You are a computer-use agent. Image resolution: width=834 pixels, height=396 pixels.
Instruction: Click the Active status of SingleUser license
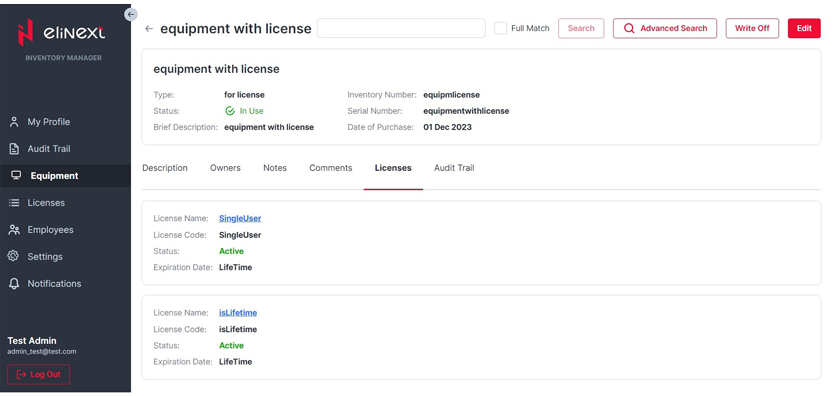[x=231, y=251]
